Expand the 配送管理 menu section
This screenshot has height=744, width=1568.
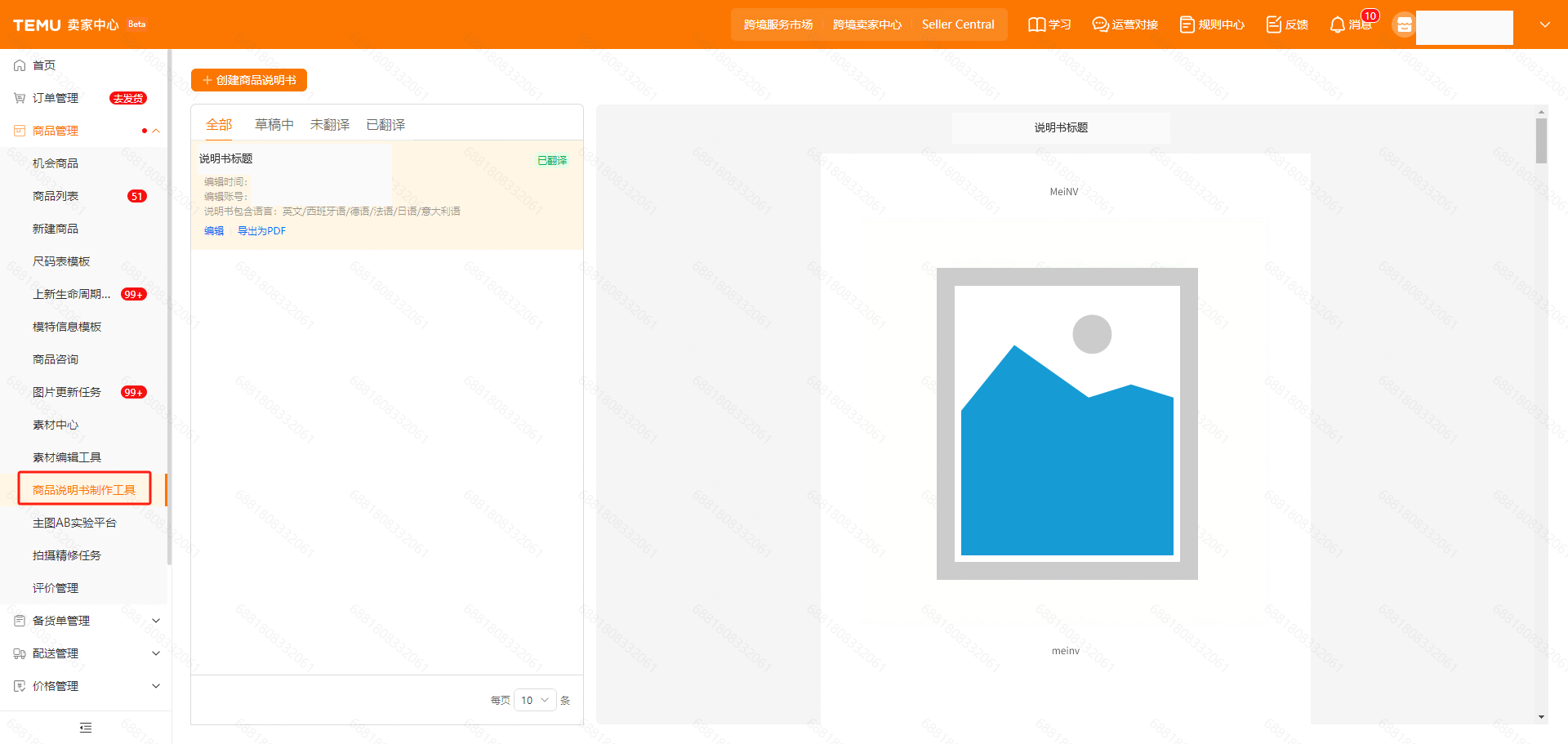pyautogui.click(x=156, y=653)
